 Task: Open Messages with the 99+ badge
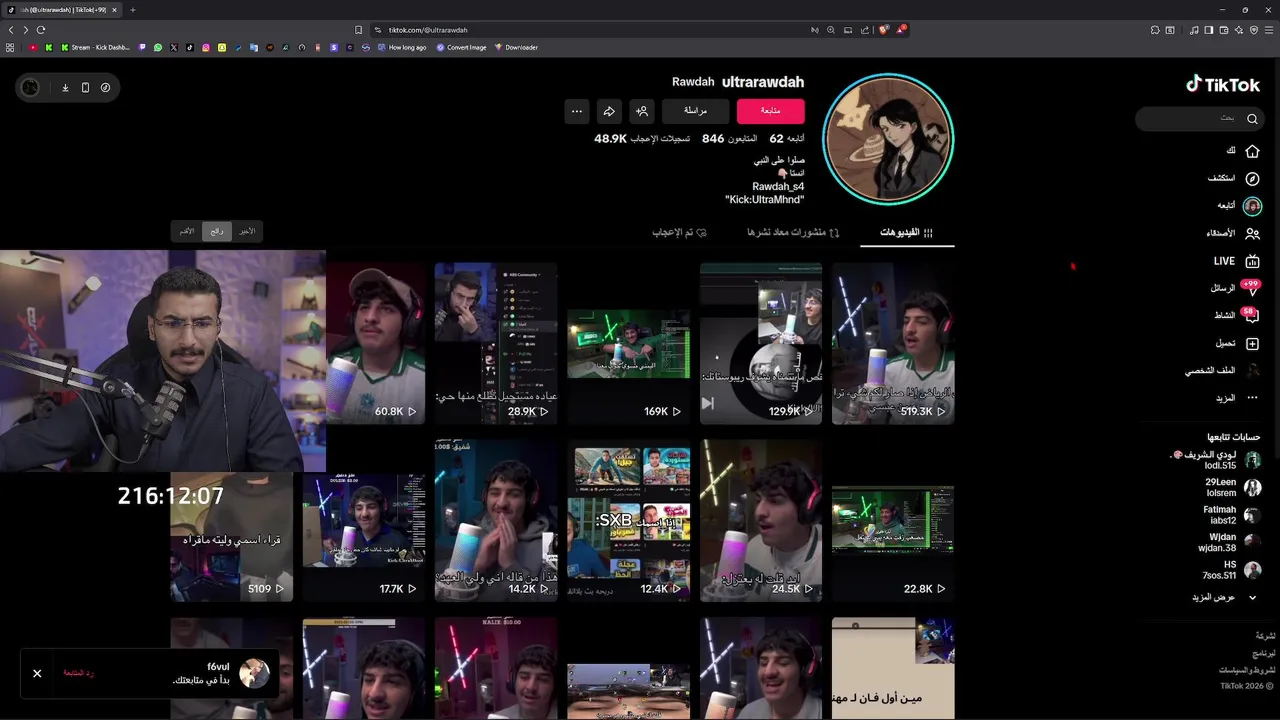pos(1235,288)
